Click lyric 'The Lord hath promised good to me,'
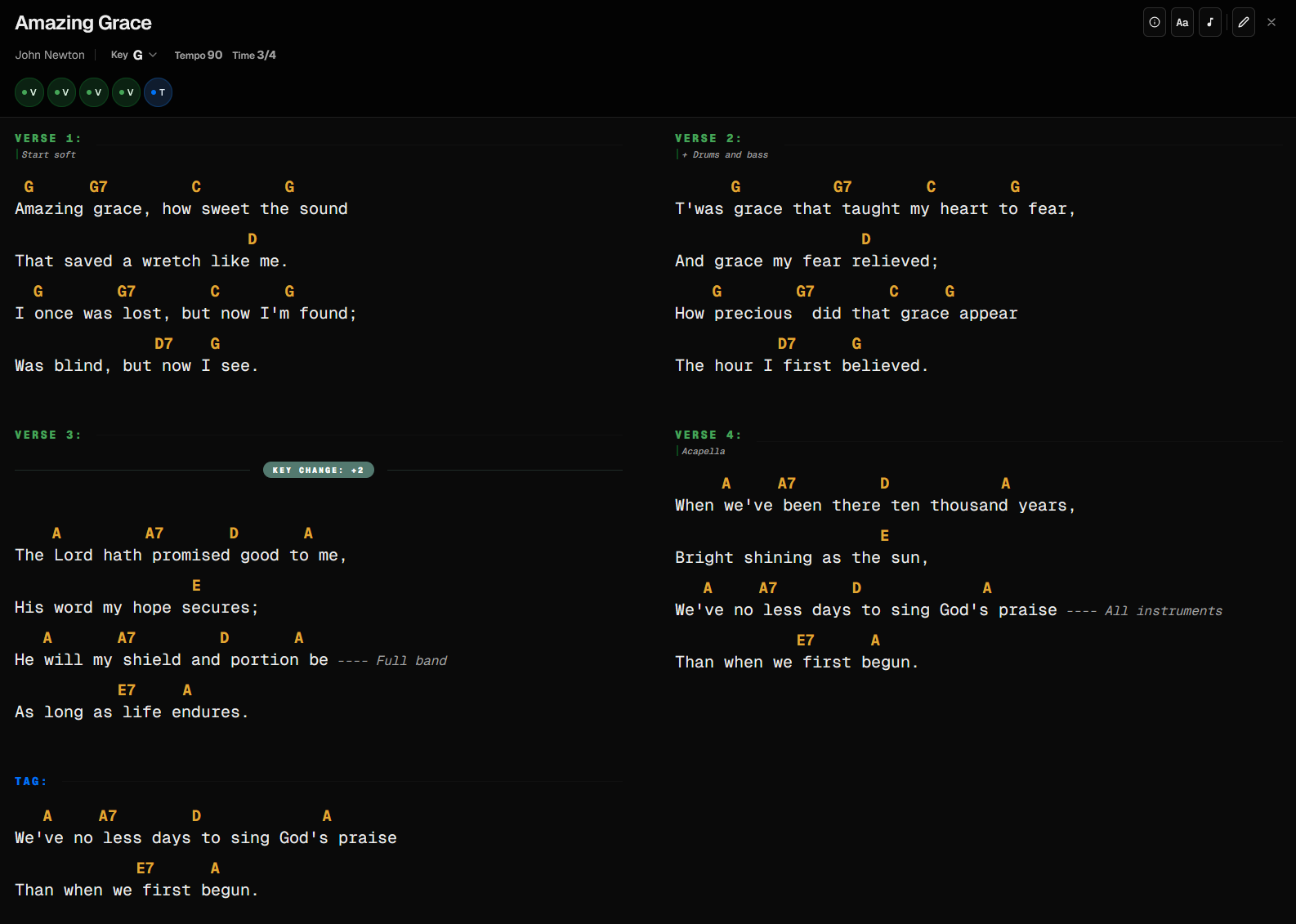1296x924 pixels. (x=181, y=556)
